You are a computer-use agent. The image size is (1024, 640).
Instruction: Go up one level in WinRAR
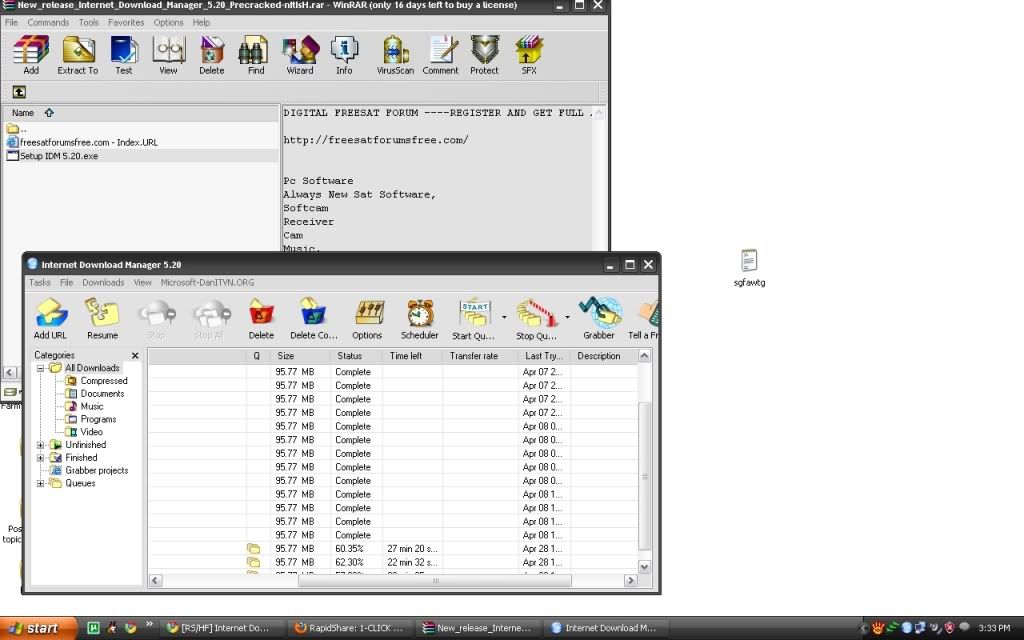19,92
